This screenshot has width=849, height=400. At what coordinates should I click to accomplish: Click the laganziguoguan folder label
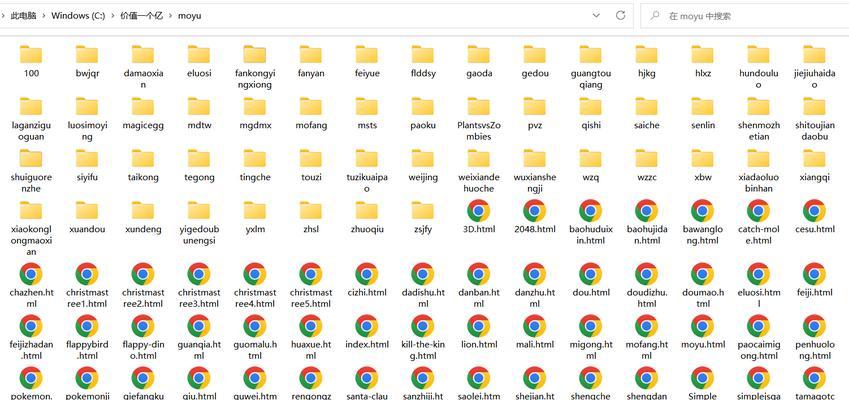tap(31, 130)
